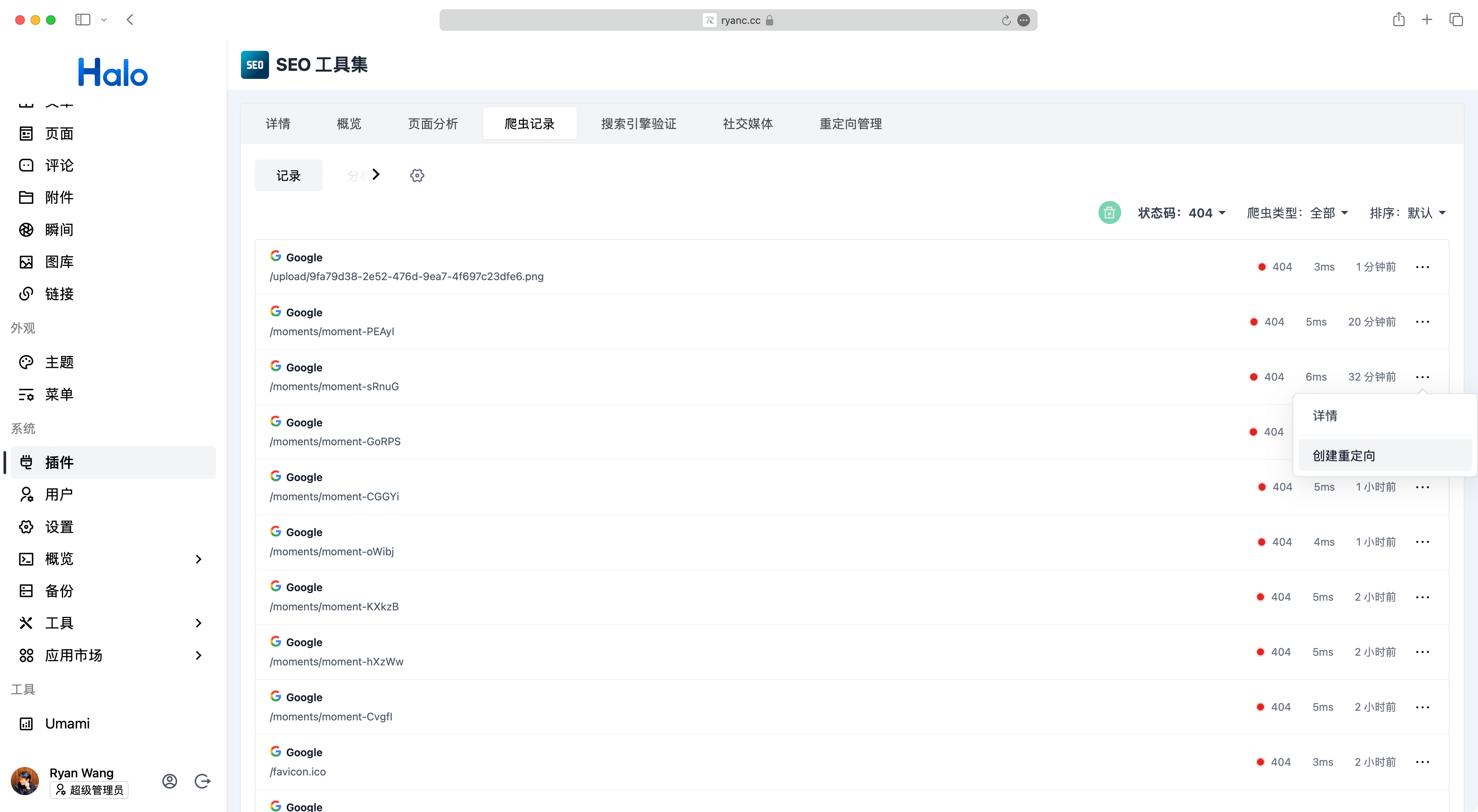Open the 主题 themes page

[112, 362]
